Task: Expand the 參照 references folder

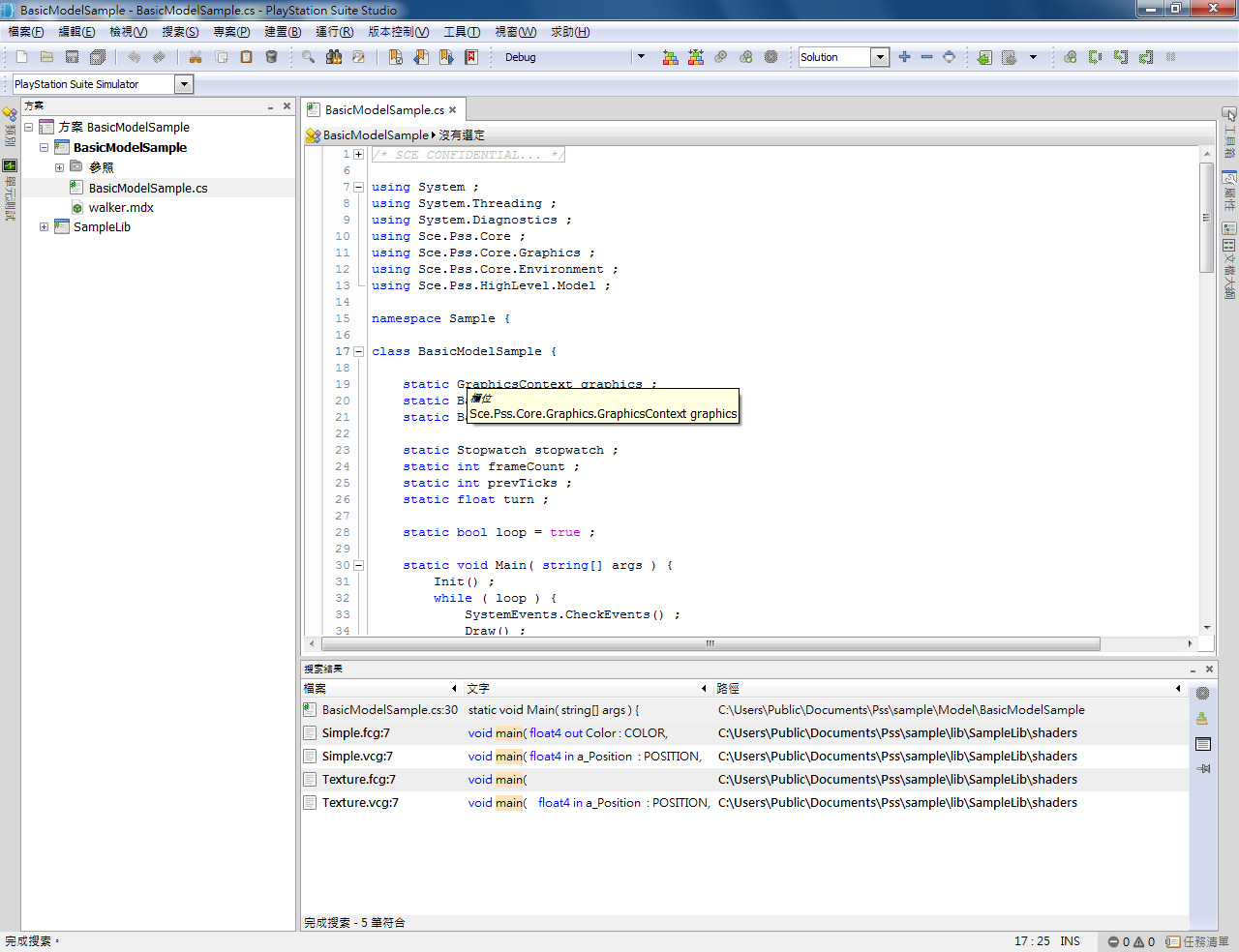Action: 60,167
